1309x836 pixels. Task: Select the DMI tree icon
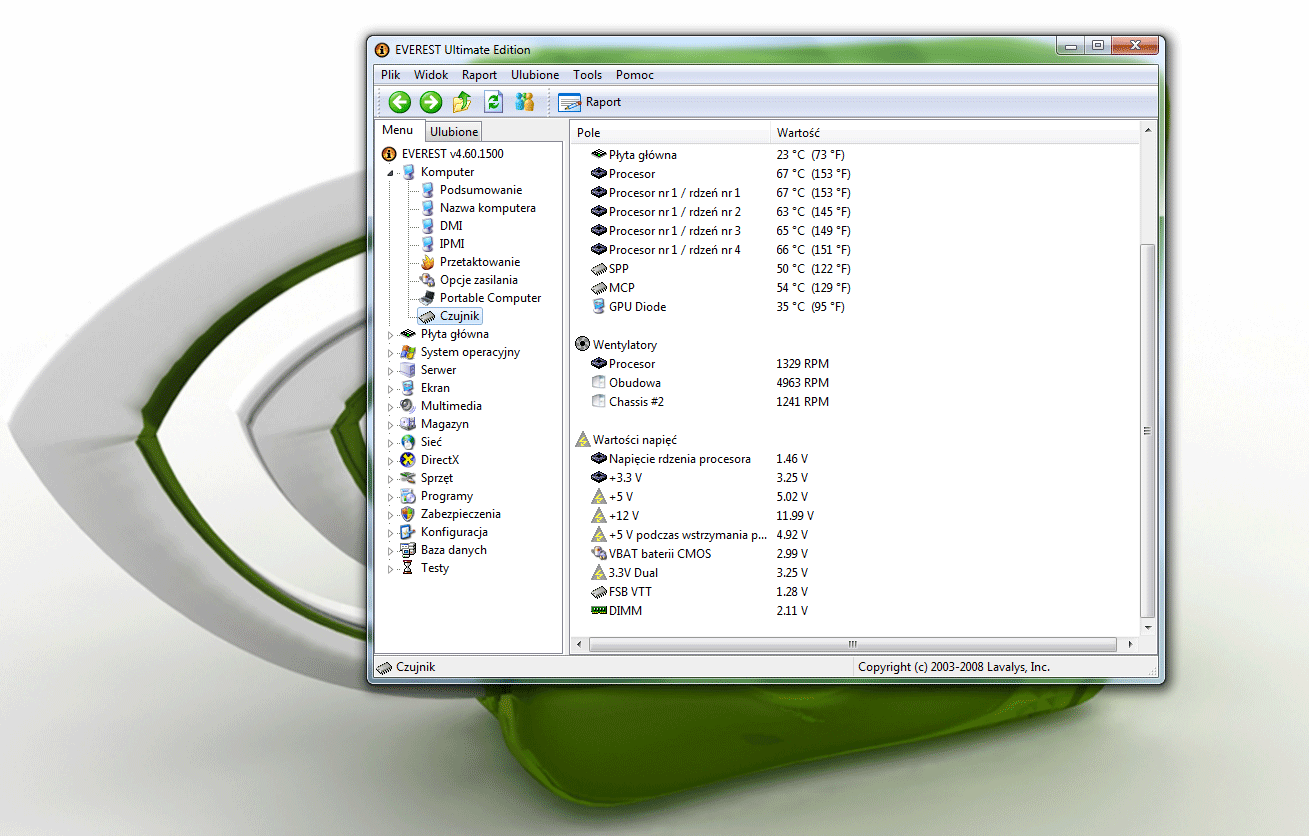click(x=427, y=226)
